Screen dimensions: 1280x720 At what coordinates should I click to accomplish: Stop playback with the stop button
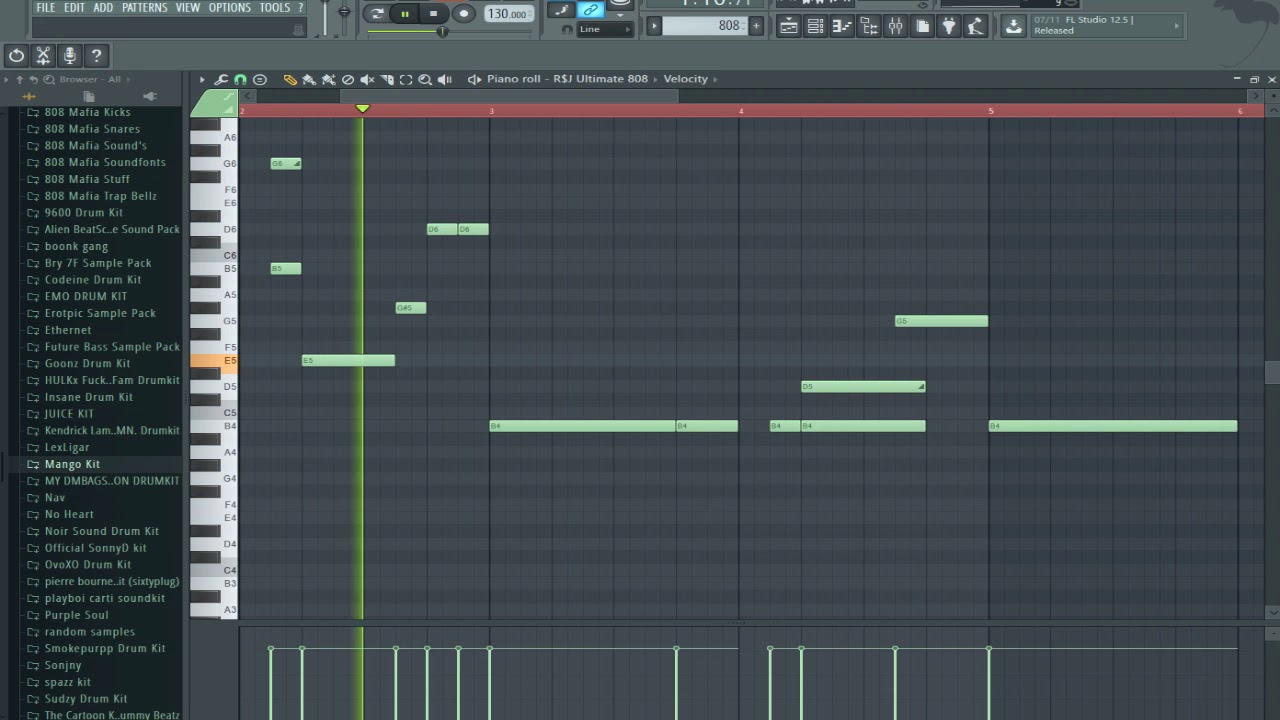433,13
